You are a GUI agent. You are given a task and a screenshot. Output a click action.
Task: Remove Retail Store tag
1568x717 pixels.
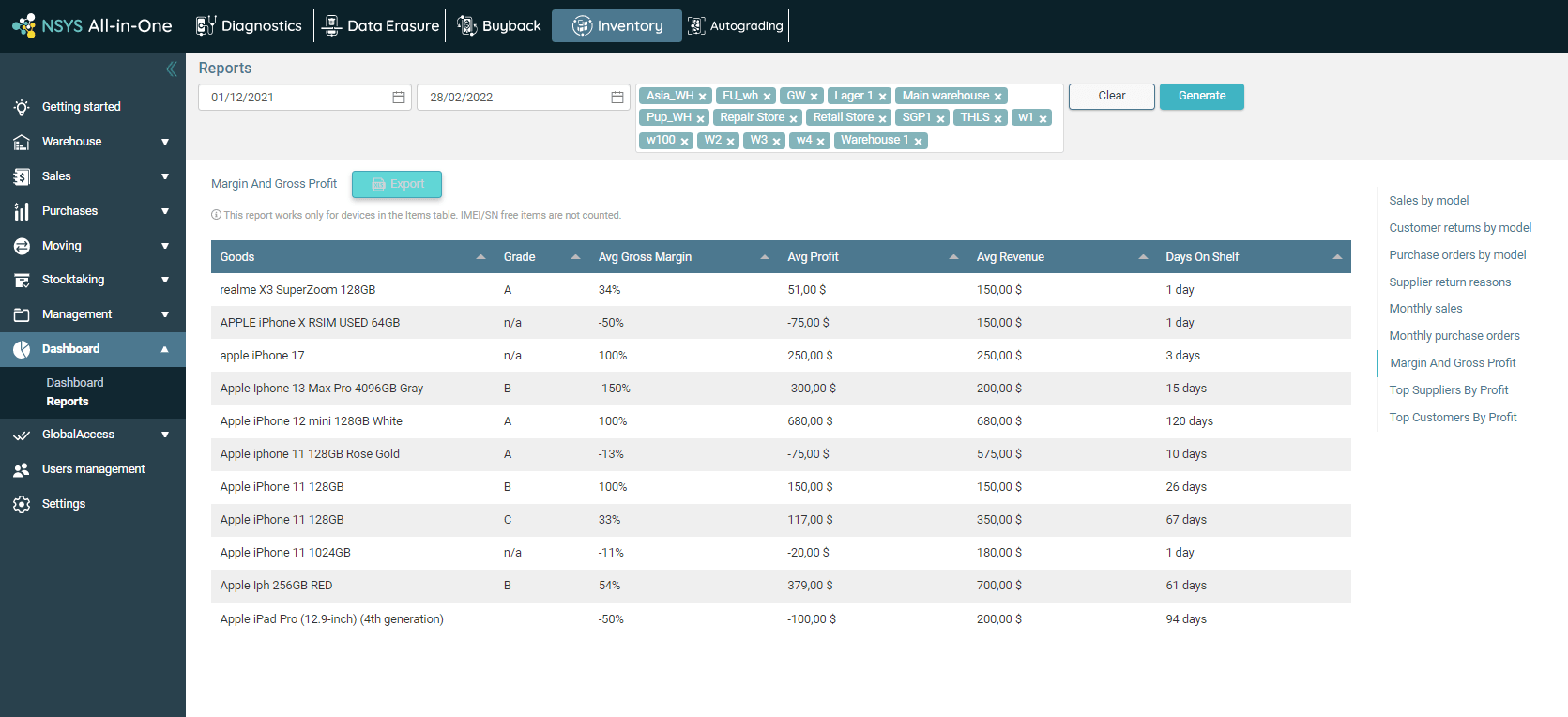pos(882,118)
